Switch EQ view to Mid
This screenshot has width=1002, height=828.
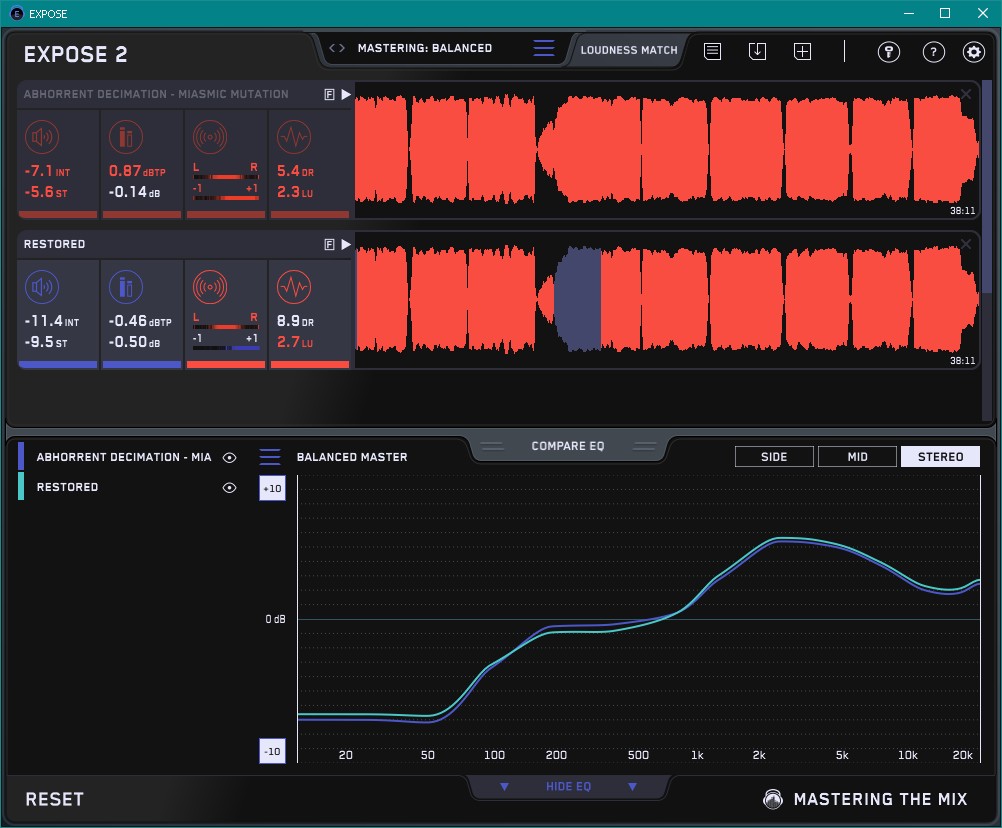click(x=857, y=457)
